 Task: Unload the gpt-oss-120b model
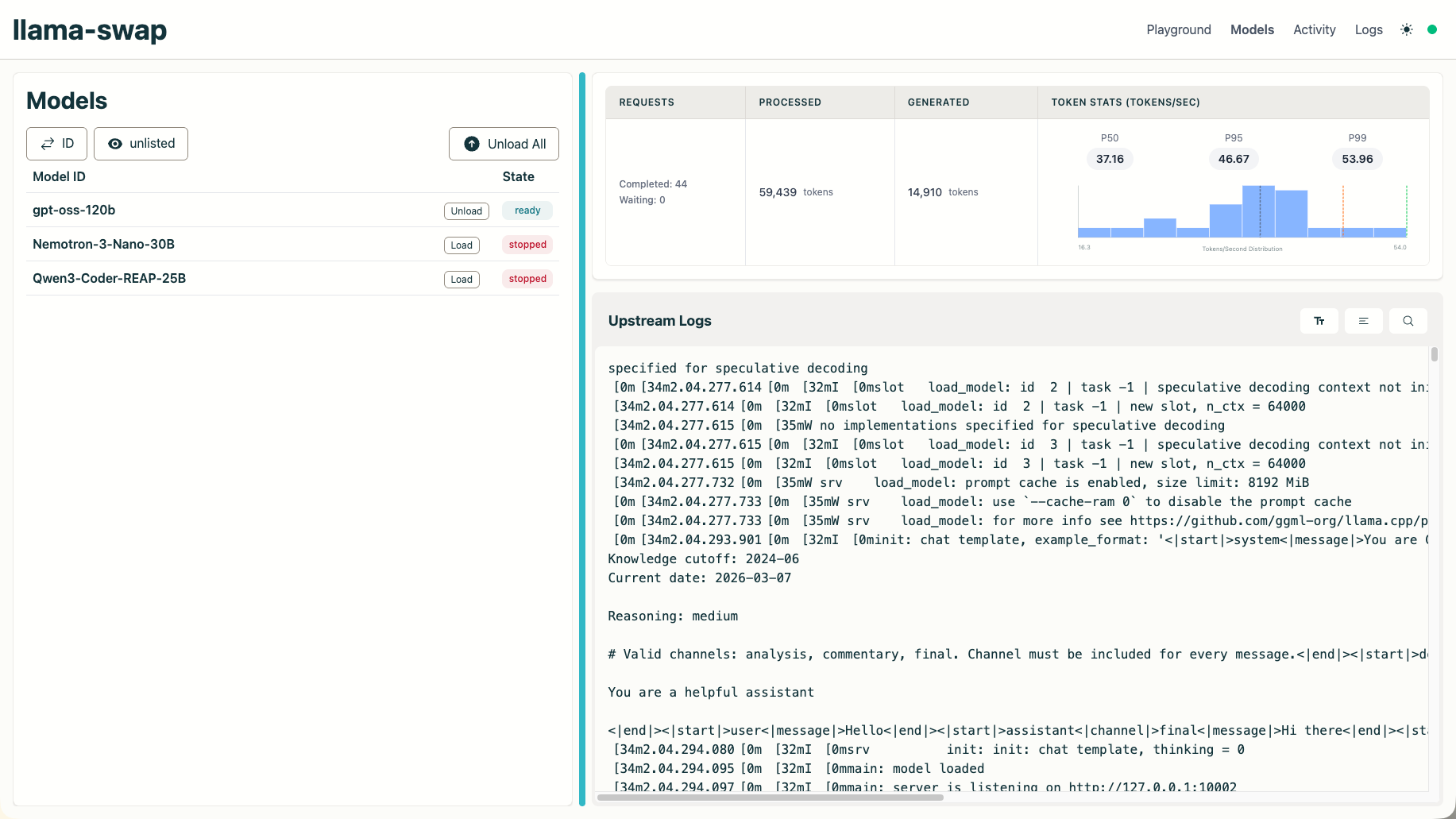pos(466,211)
